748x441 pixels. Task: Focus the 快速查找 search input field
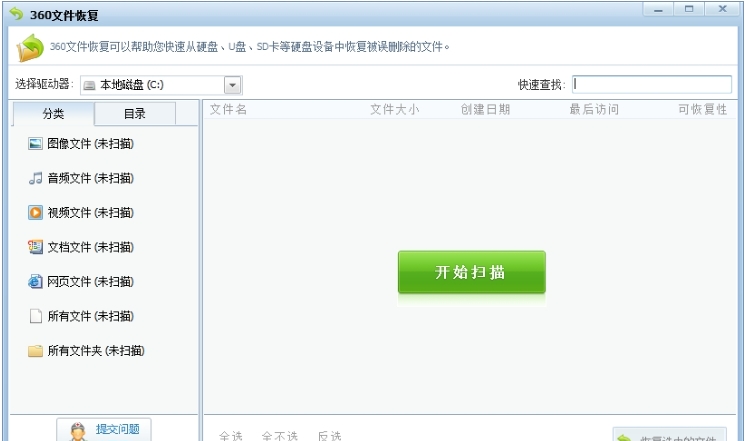(x=652, y=84)
